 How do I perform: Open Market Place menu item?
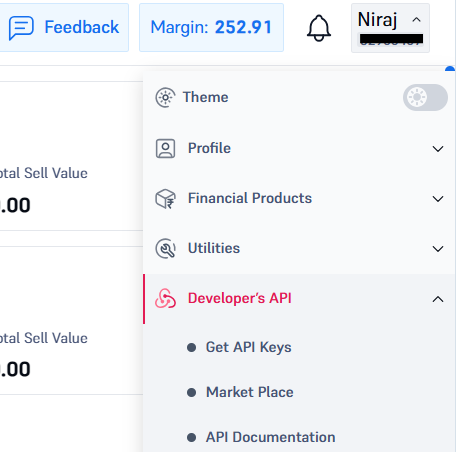coord(250,392)
